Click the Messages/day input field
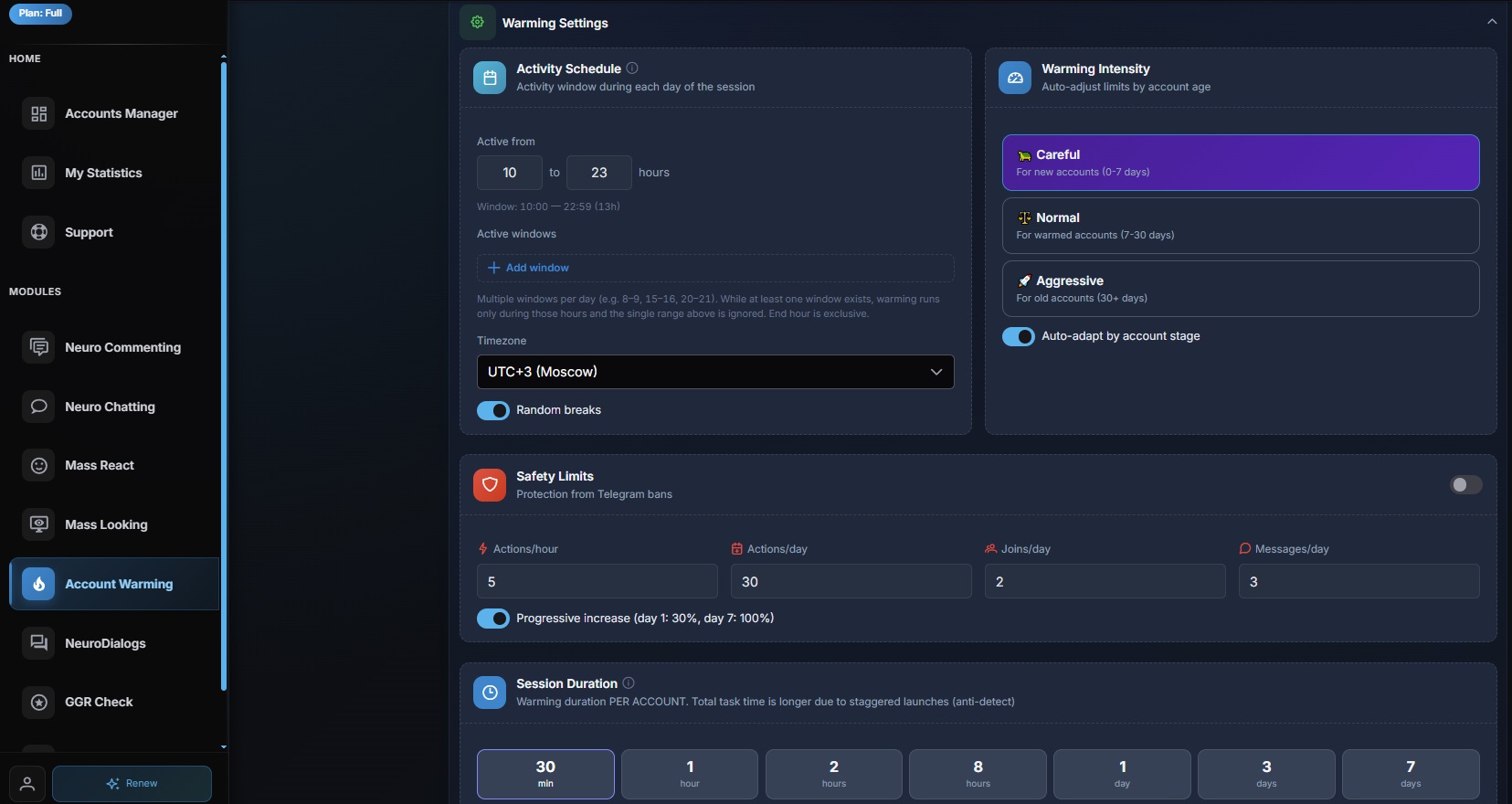Viewport: 1512px width, 804px height. click(x=1359, y=581)
